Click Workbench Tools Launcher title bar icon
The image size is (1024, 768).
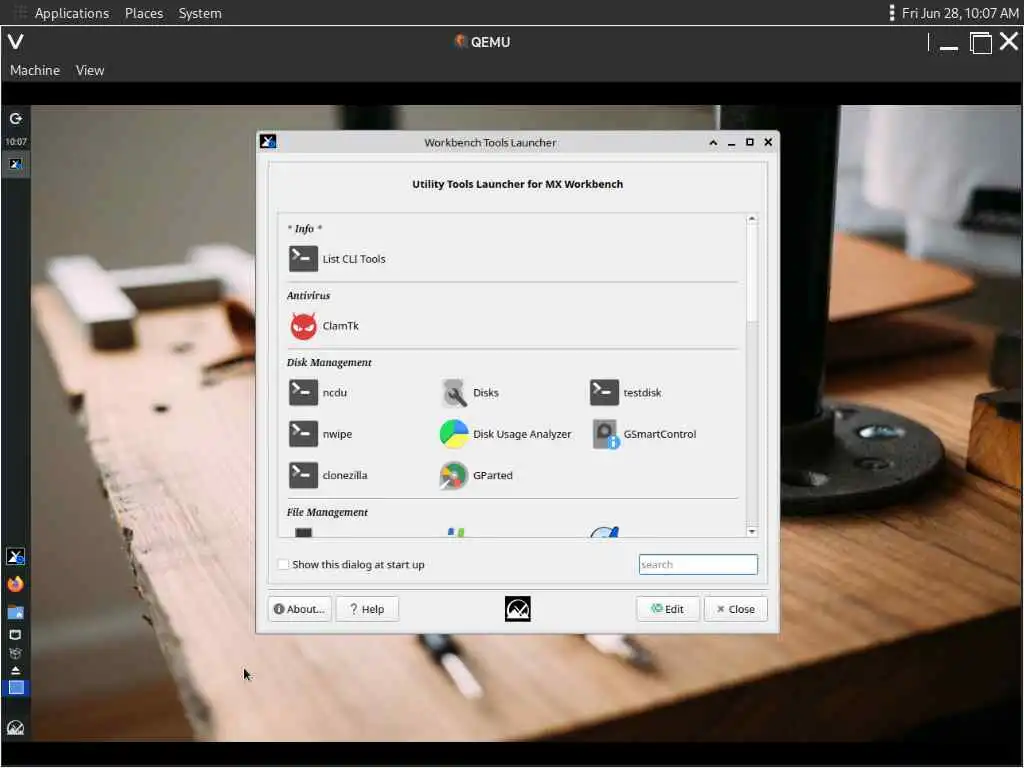(x=268, y=142)
